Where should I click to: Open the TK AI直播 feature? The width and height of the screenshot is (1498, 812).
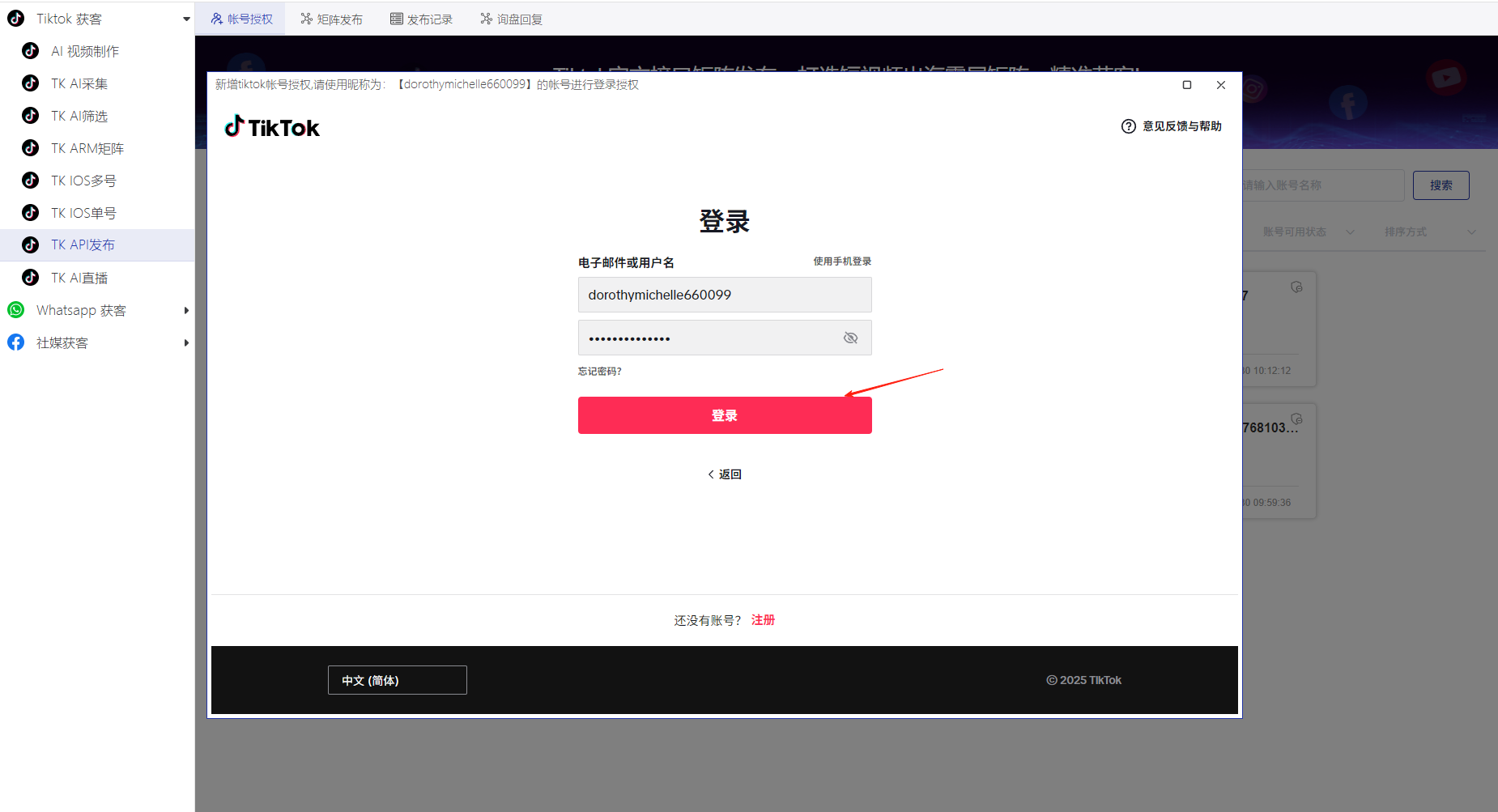point(79,277)
